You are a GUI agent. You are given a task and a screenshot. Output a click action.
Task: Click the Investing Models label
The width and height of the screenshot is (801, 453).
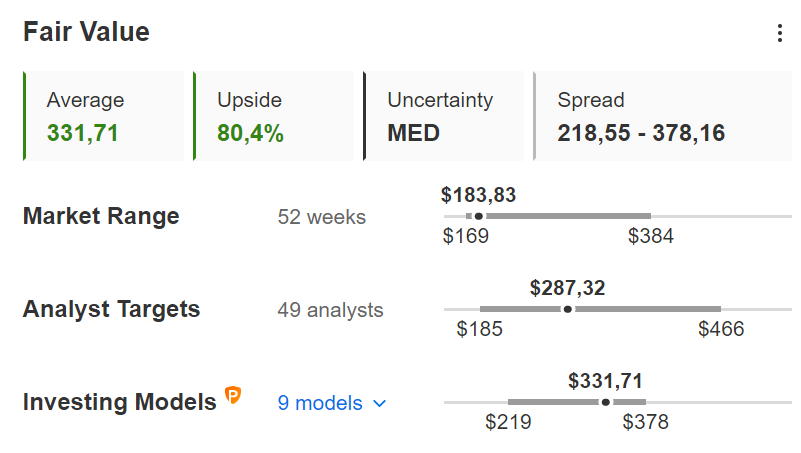tap(120, 402)
